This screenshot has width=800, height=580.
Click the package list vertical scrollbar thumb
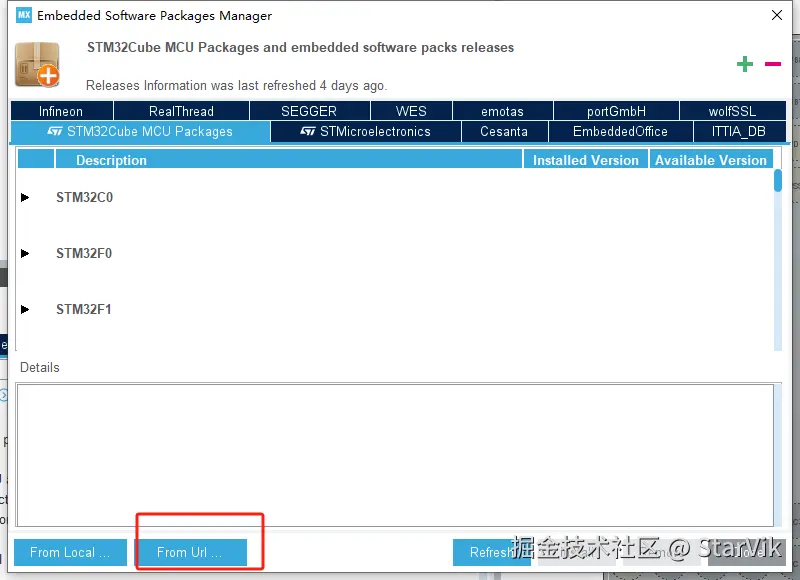pos(778,180)
